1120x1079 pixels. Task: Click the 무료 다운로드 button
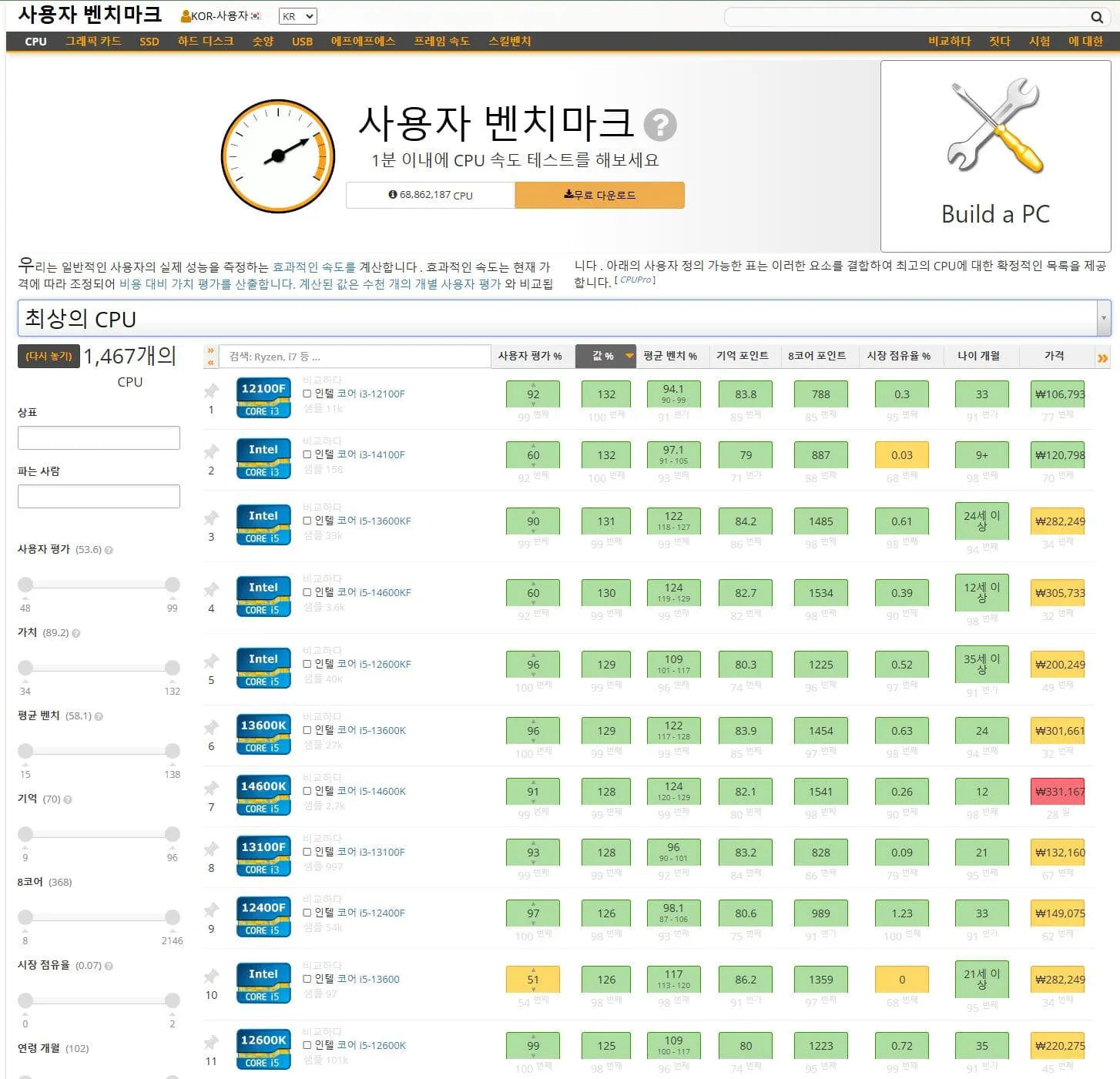click(599, 195)
